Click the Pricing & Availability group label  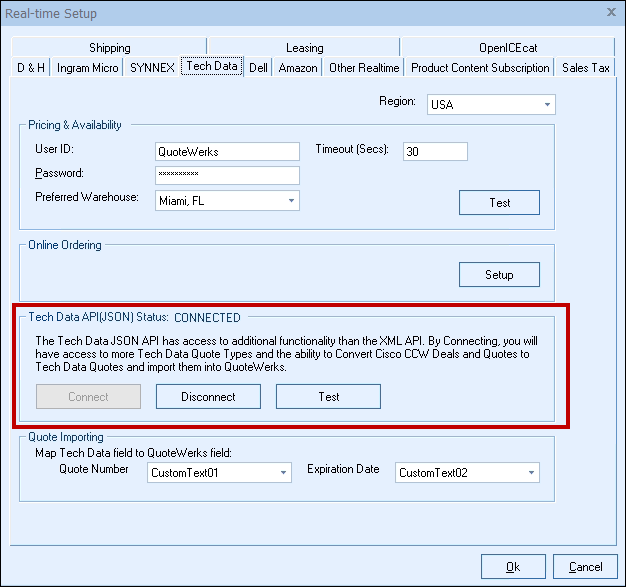75,125
